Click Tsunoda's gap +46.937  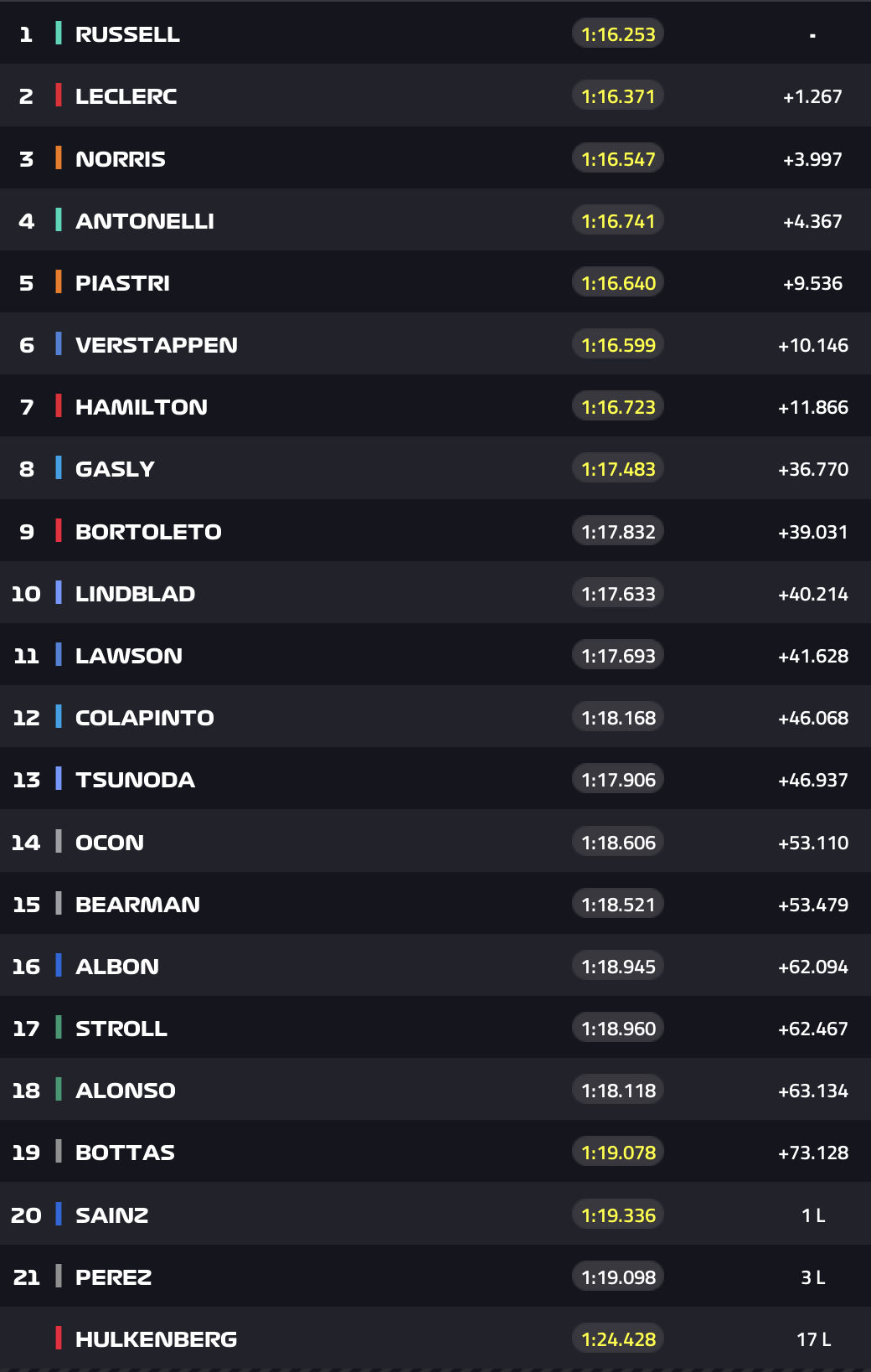pos(813,780)
